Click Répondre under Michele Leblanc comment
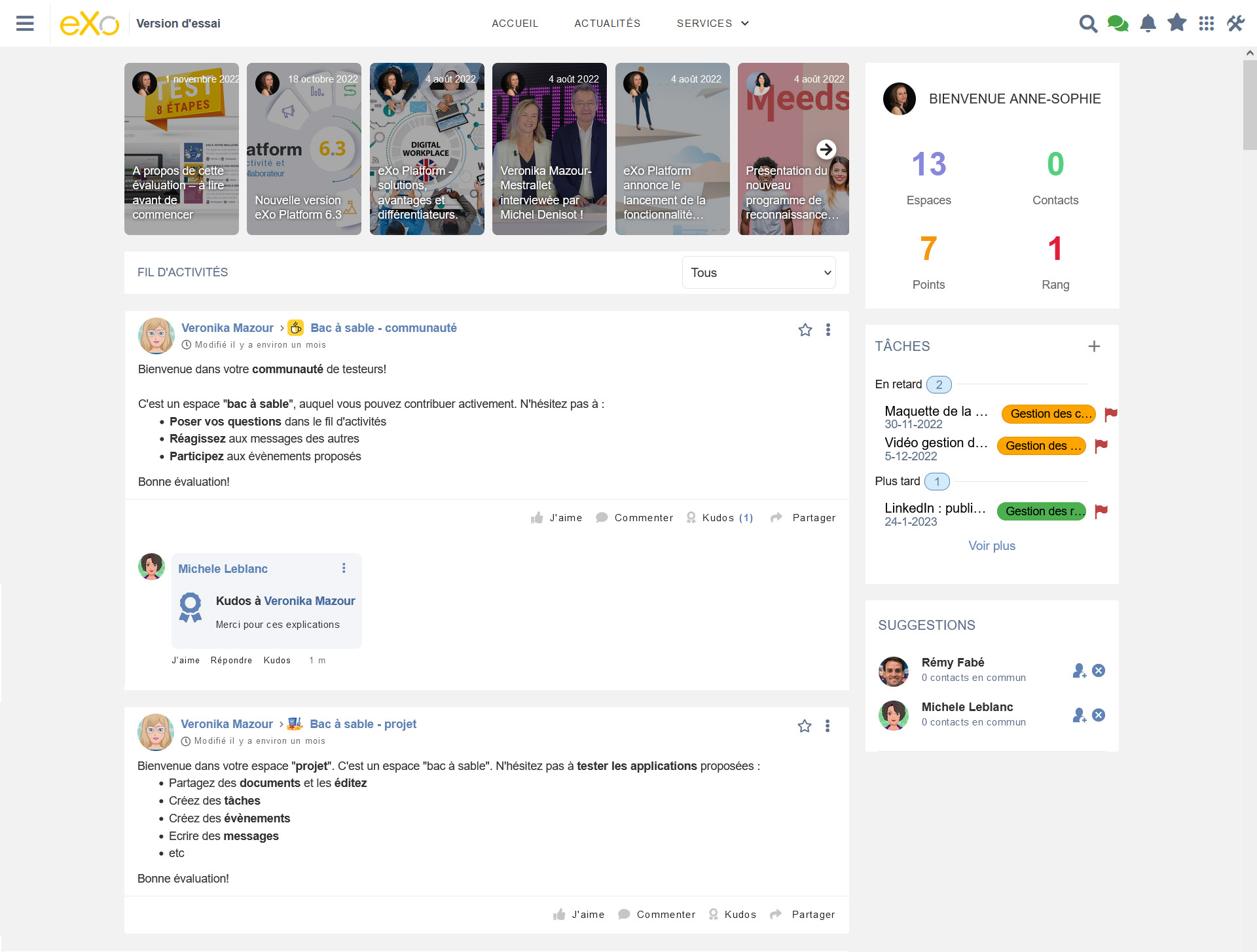This screenshot has height=952, width=1257. click(x=231, y=661)
